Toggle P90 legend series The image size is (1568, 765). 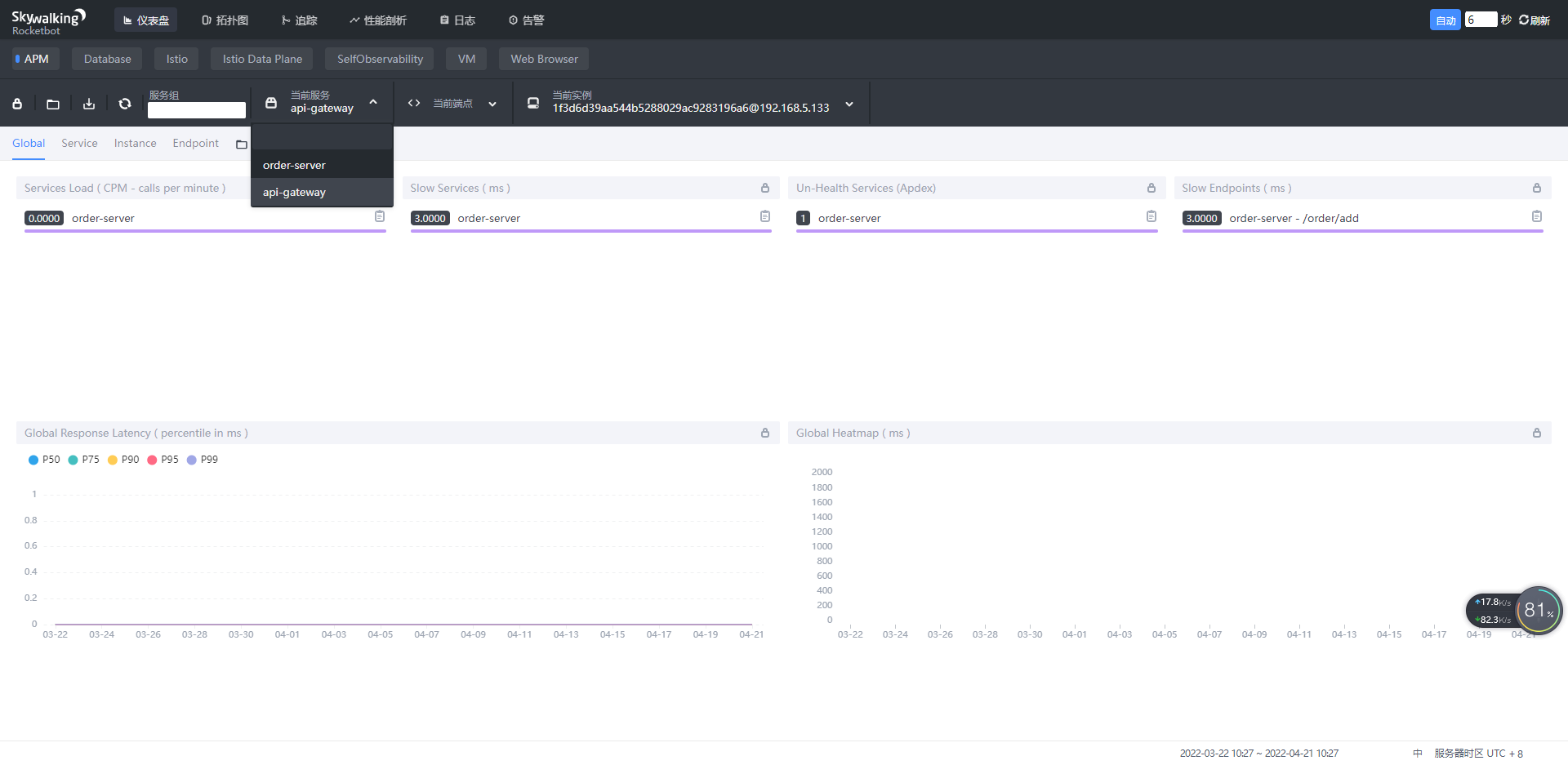123,460
